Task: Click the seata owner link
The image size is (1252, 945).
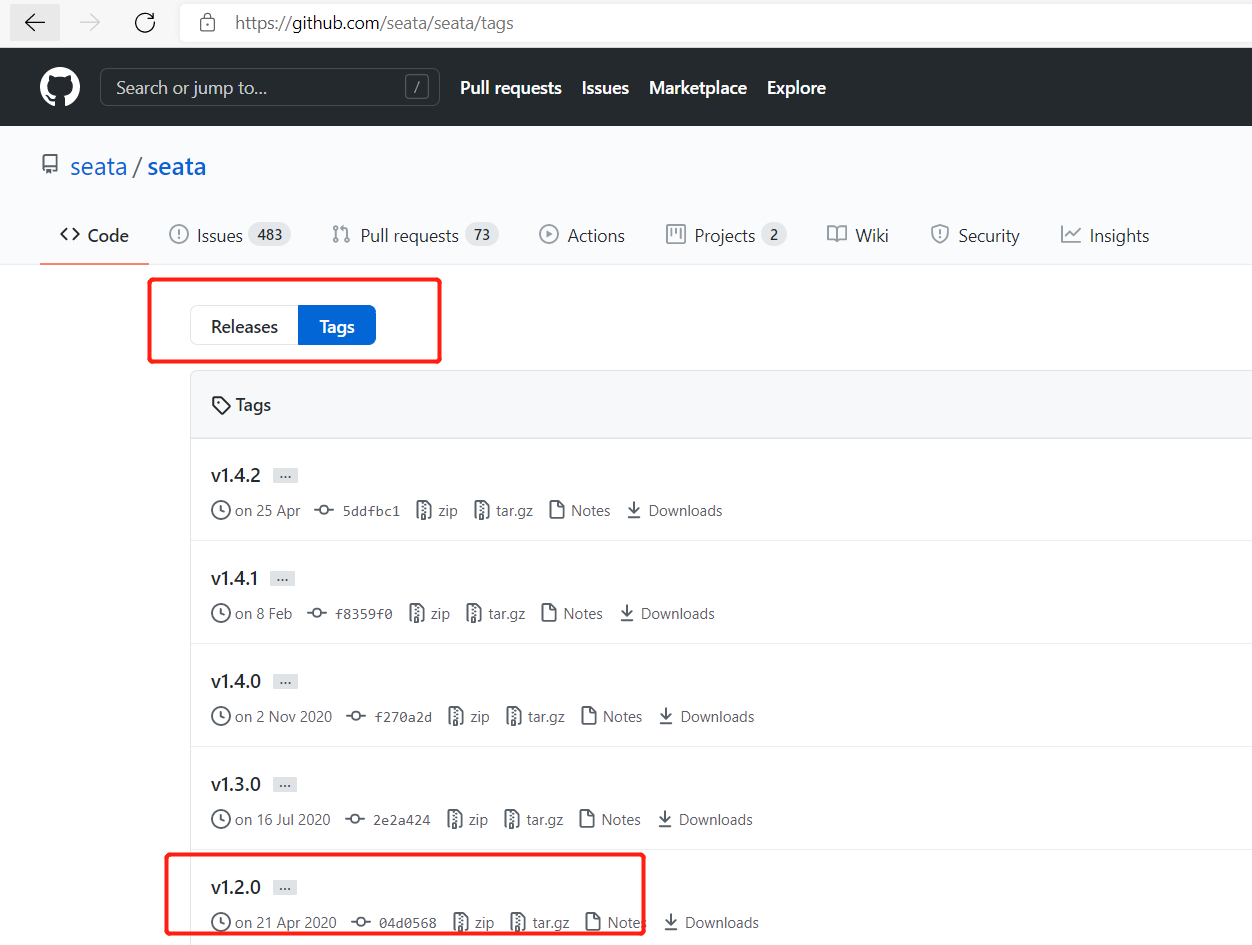Action: (x=98, y=166)
